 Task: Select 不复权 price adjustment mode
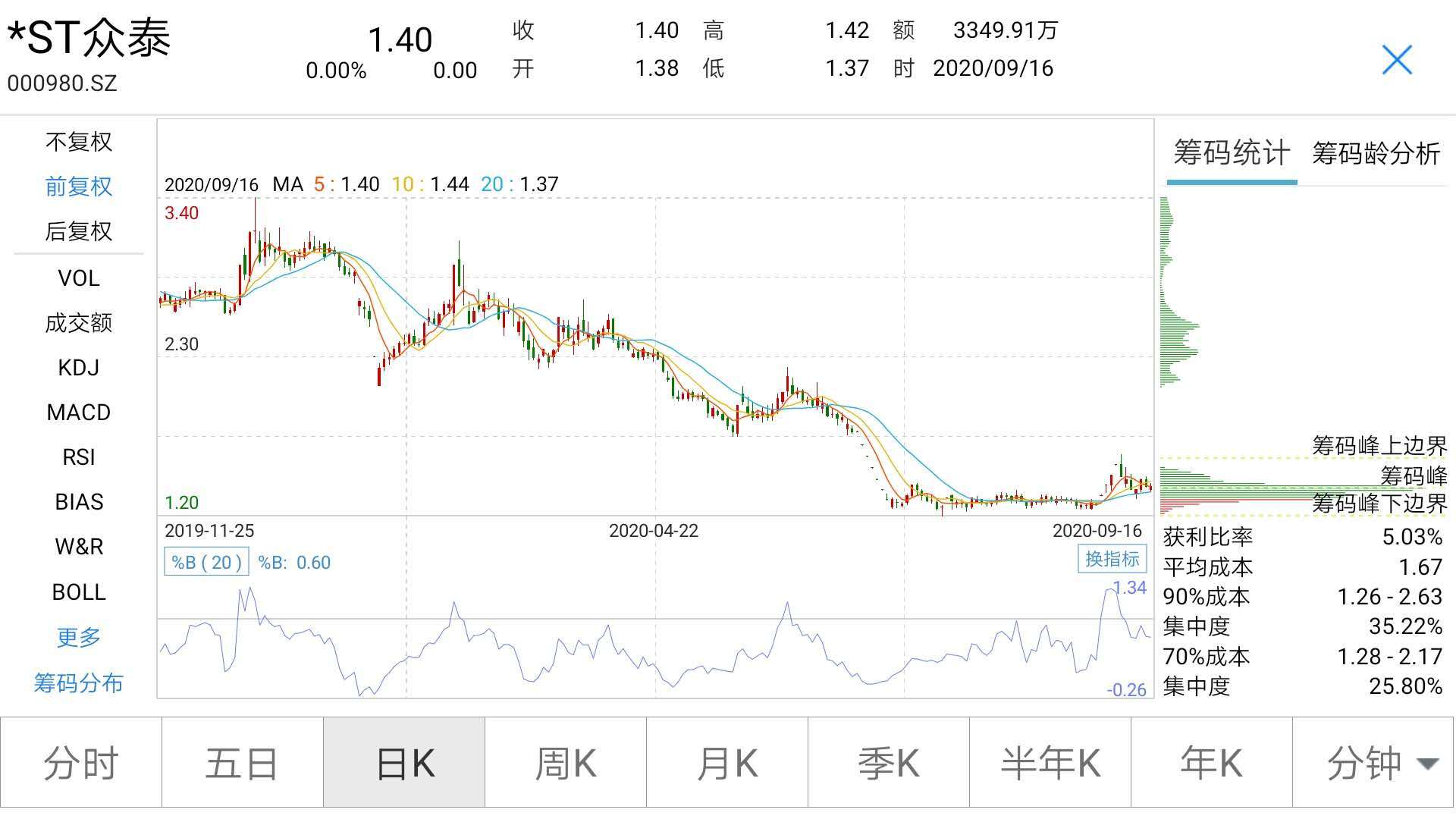click(78, 142)
